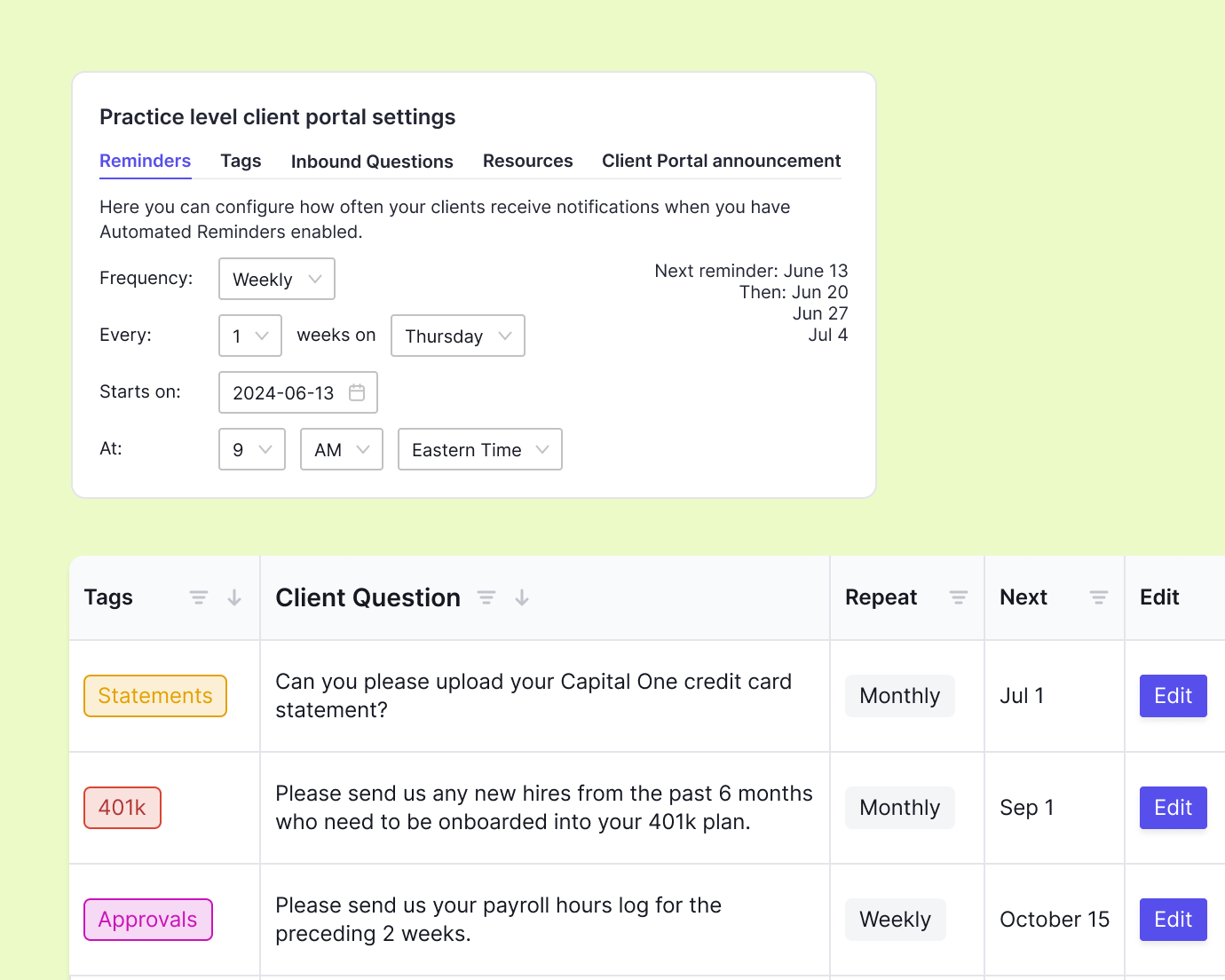Screen dimensions: 1225x980
Task: Click the filter icon on Client Question column
Action: (x=486, y=597)
